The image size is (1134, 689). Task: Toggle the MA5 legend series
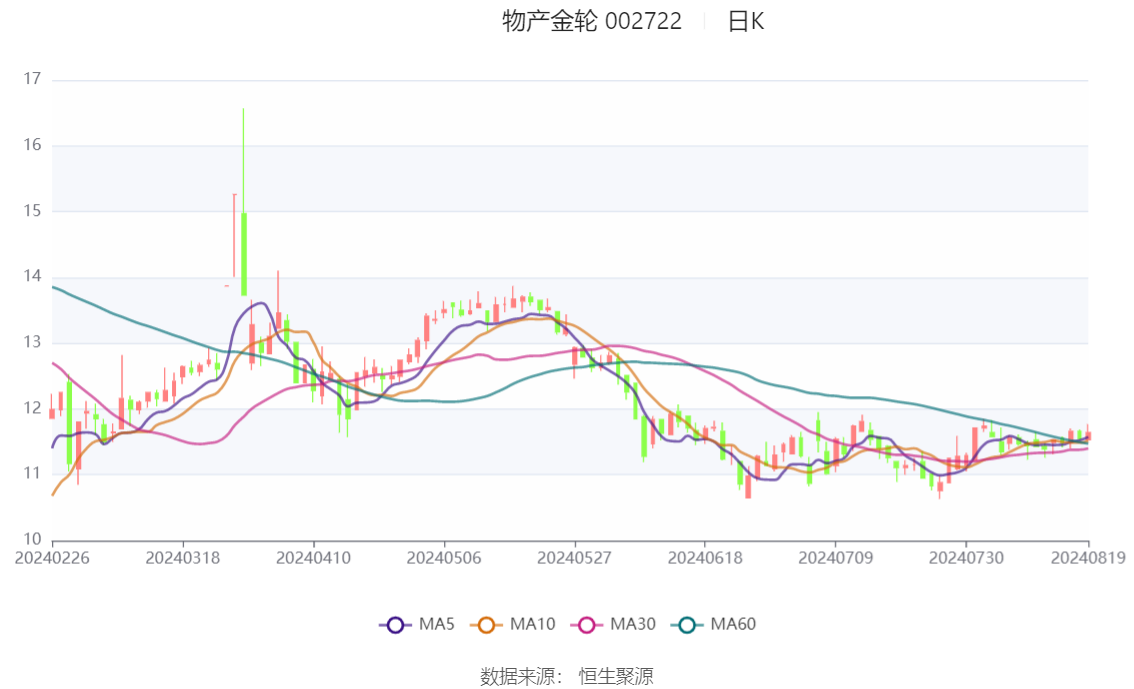[417, 625]
